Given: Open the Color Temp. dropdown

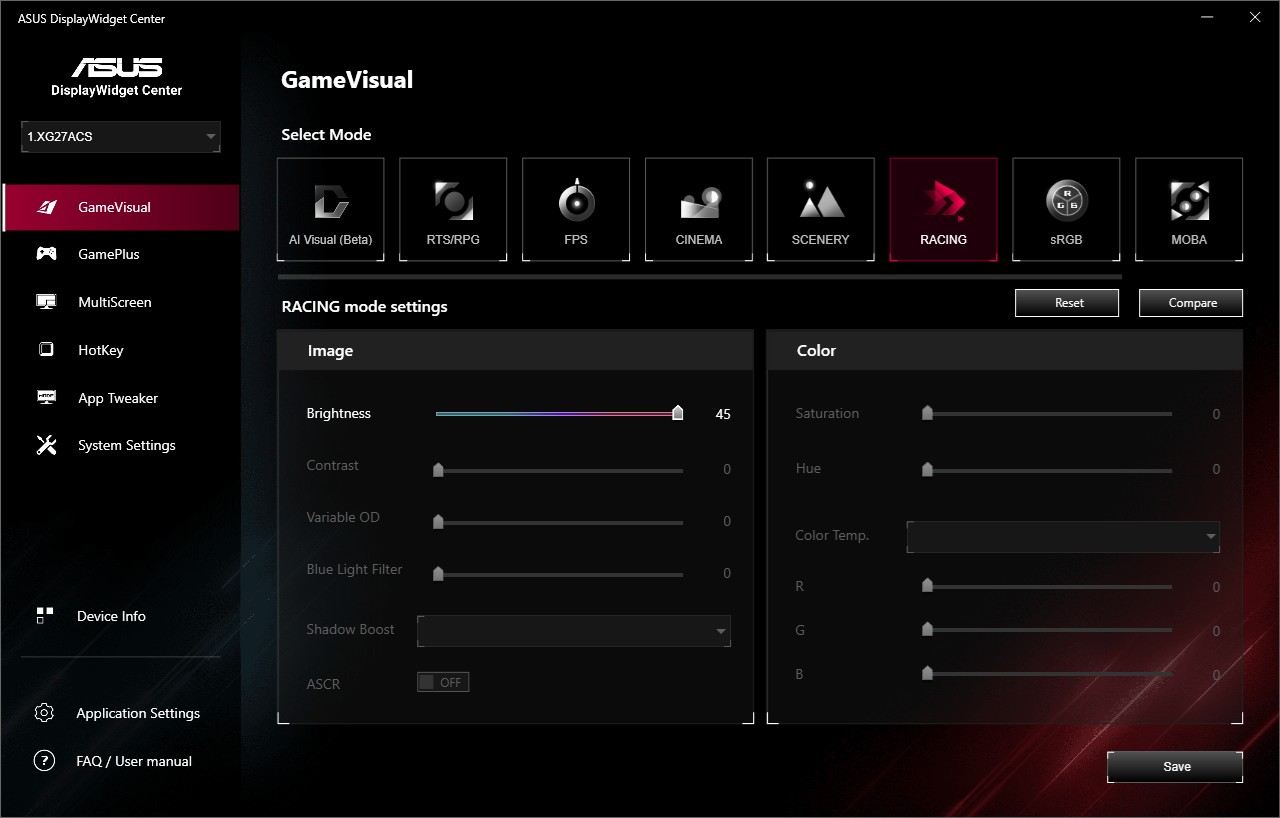Looking at the screenshot, I should click(1062, 536).
